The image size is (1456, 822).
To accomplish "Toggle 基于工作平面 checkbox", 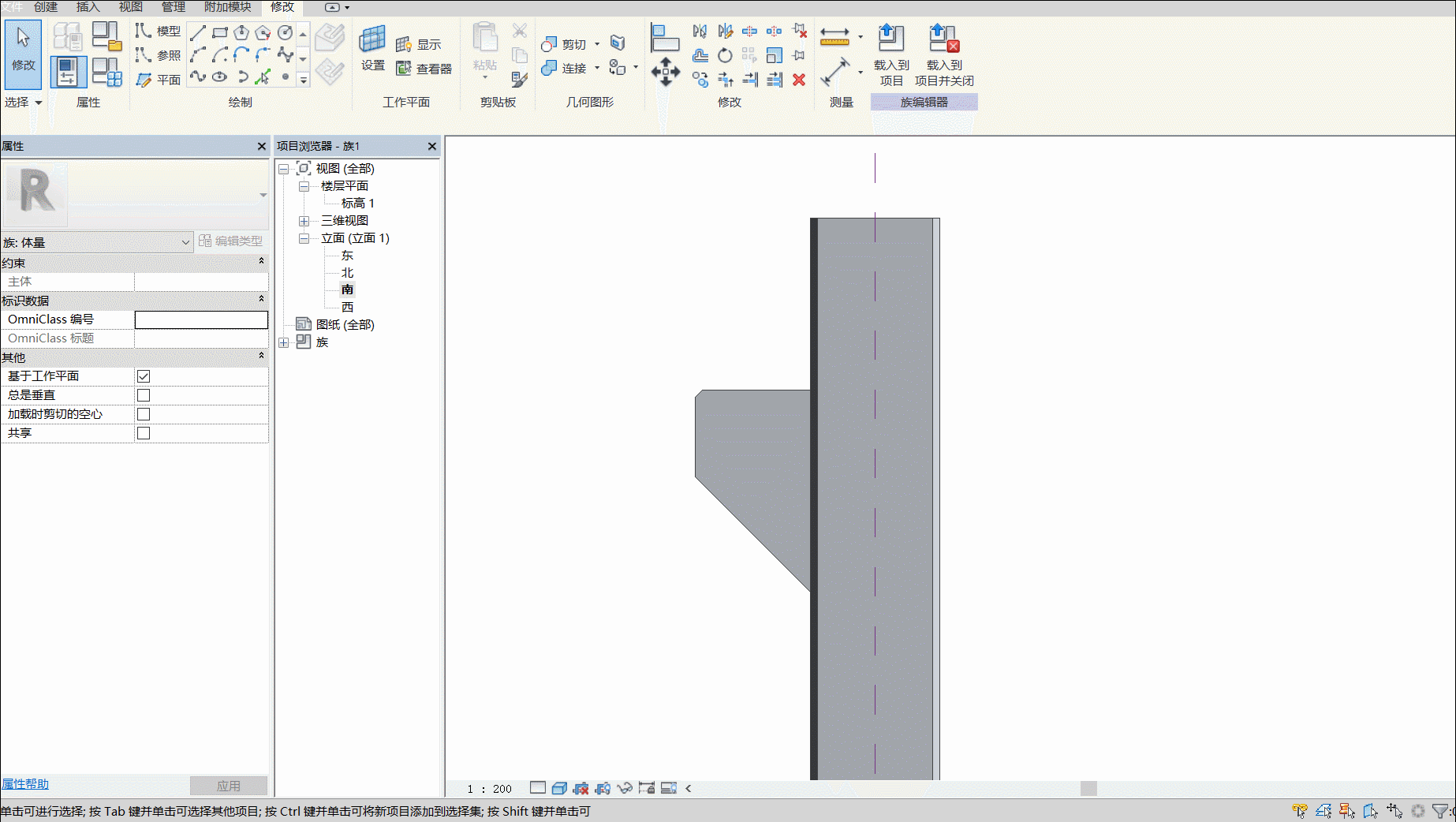I will pos(144,376).
